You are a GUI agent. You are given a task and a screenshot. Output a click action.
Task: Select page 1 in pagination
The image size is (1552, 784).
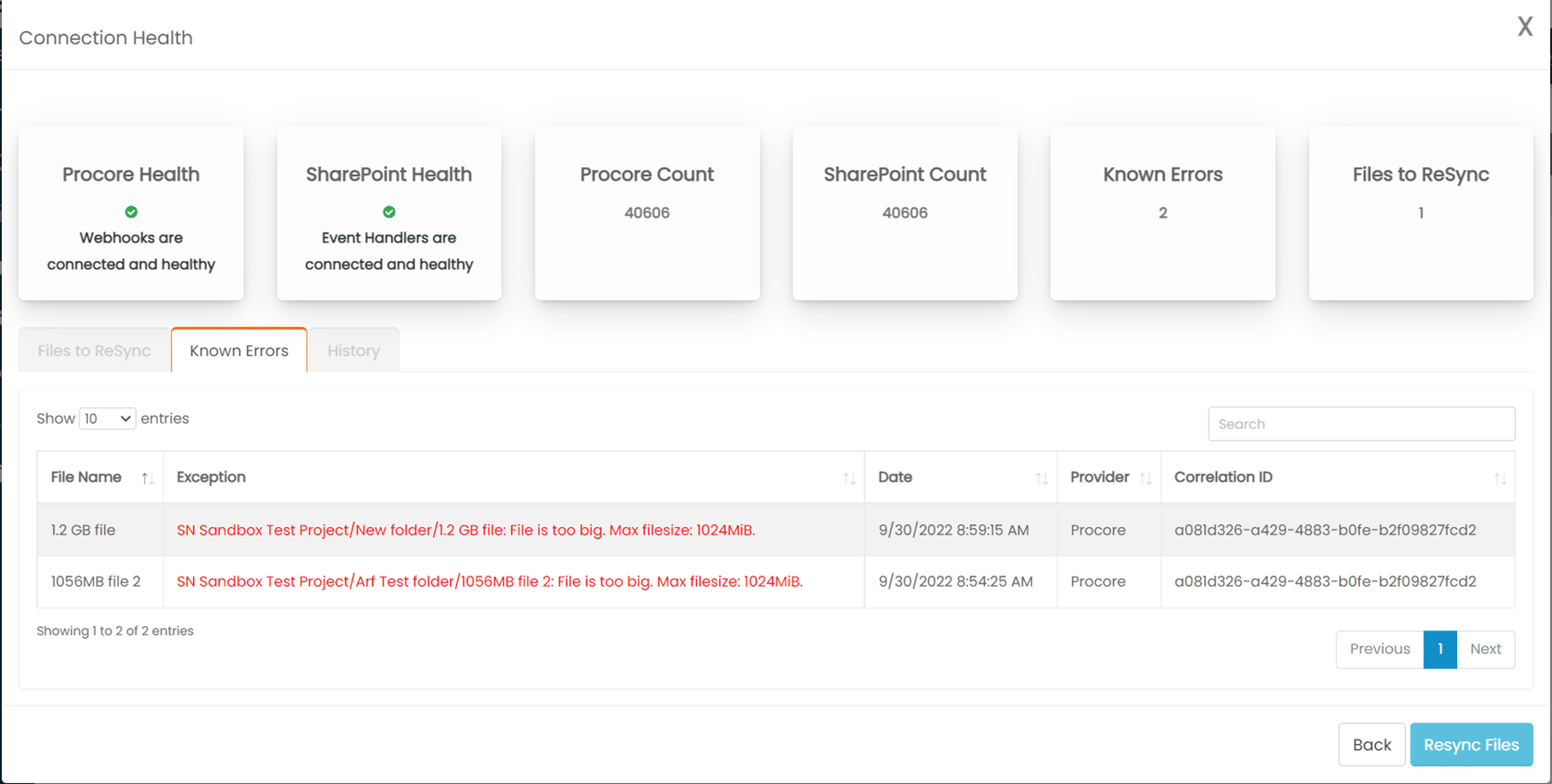pos(1440,649)
